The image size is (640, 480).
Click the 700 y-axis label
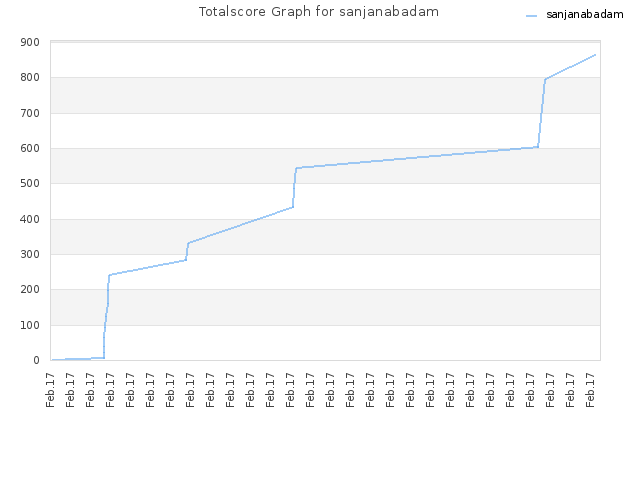(30, 113)
